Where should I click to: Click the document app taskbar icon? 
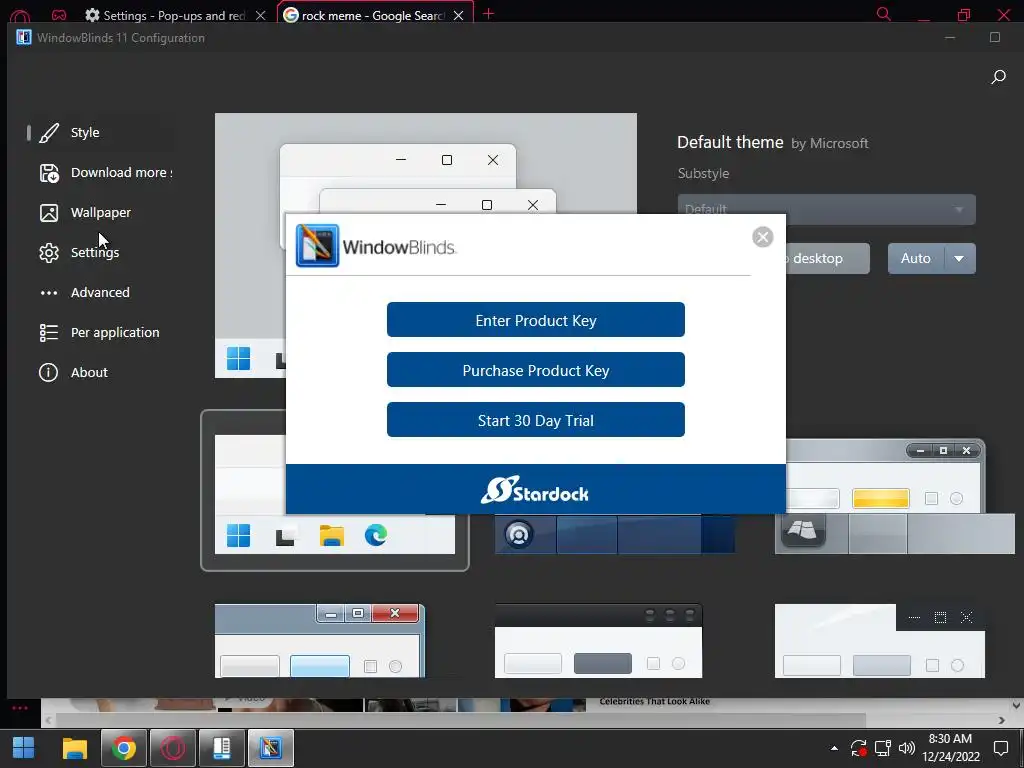[x=221, y=748]
